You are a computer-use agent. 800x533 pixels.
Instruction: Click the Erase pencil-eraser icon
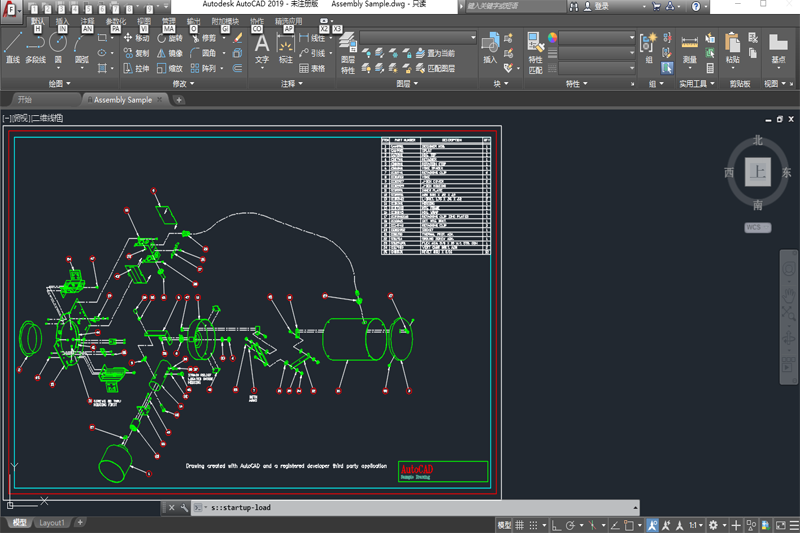238,38
